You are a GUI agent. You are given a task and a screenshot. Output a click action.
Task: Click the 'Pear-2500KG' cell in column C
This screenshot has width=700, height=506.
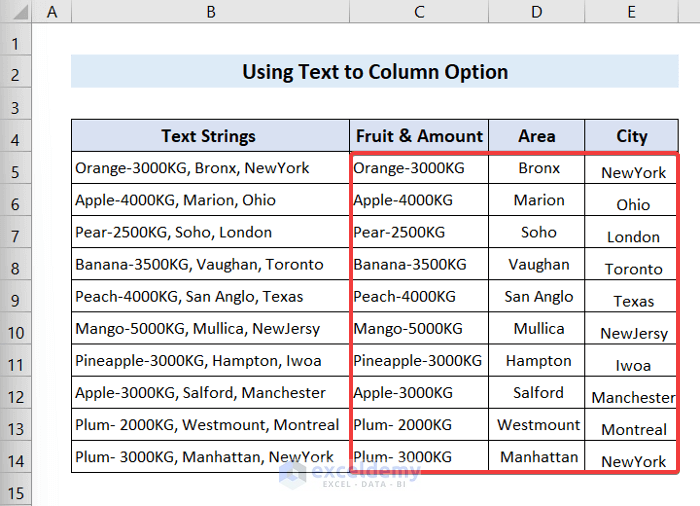pyautogui.click(x=419, y=233)
